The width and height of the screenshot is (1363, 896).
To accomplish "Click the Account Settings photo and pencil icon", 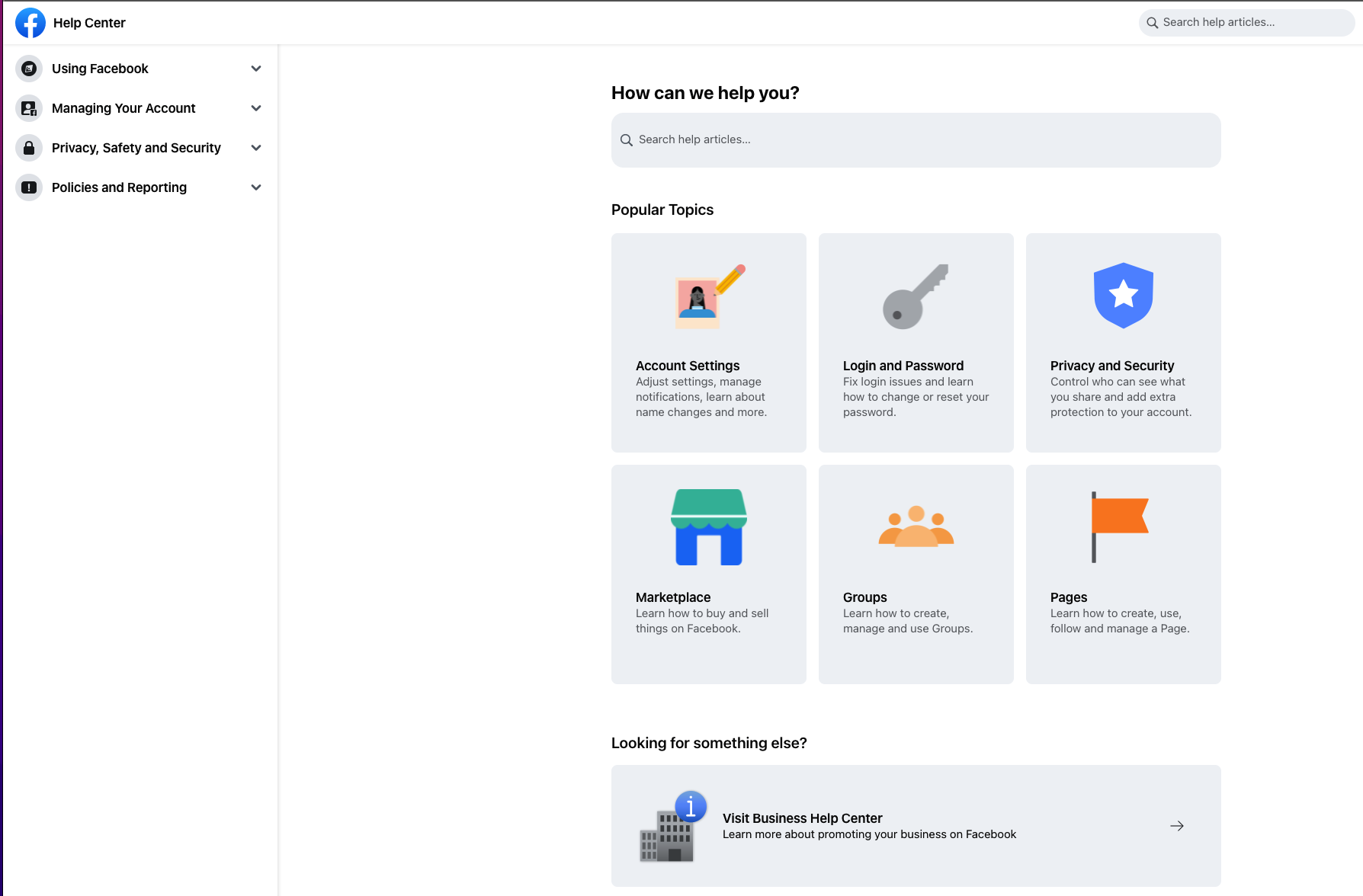I will (709, 296).
